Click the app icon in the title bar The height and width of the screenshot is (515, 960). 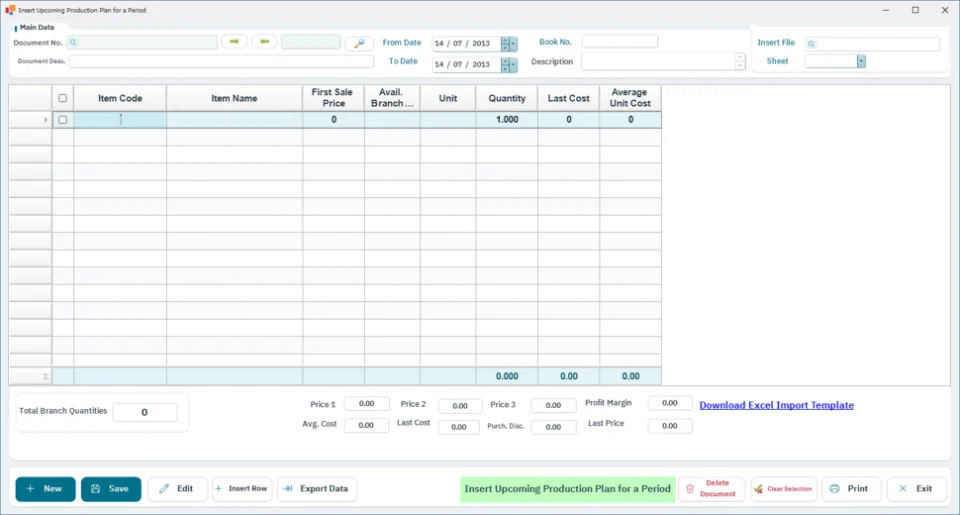point(10,10)
